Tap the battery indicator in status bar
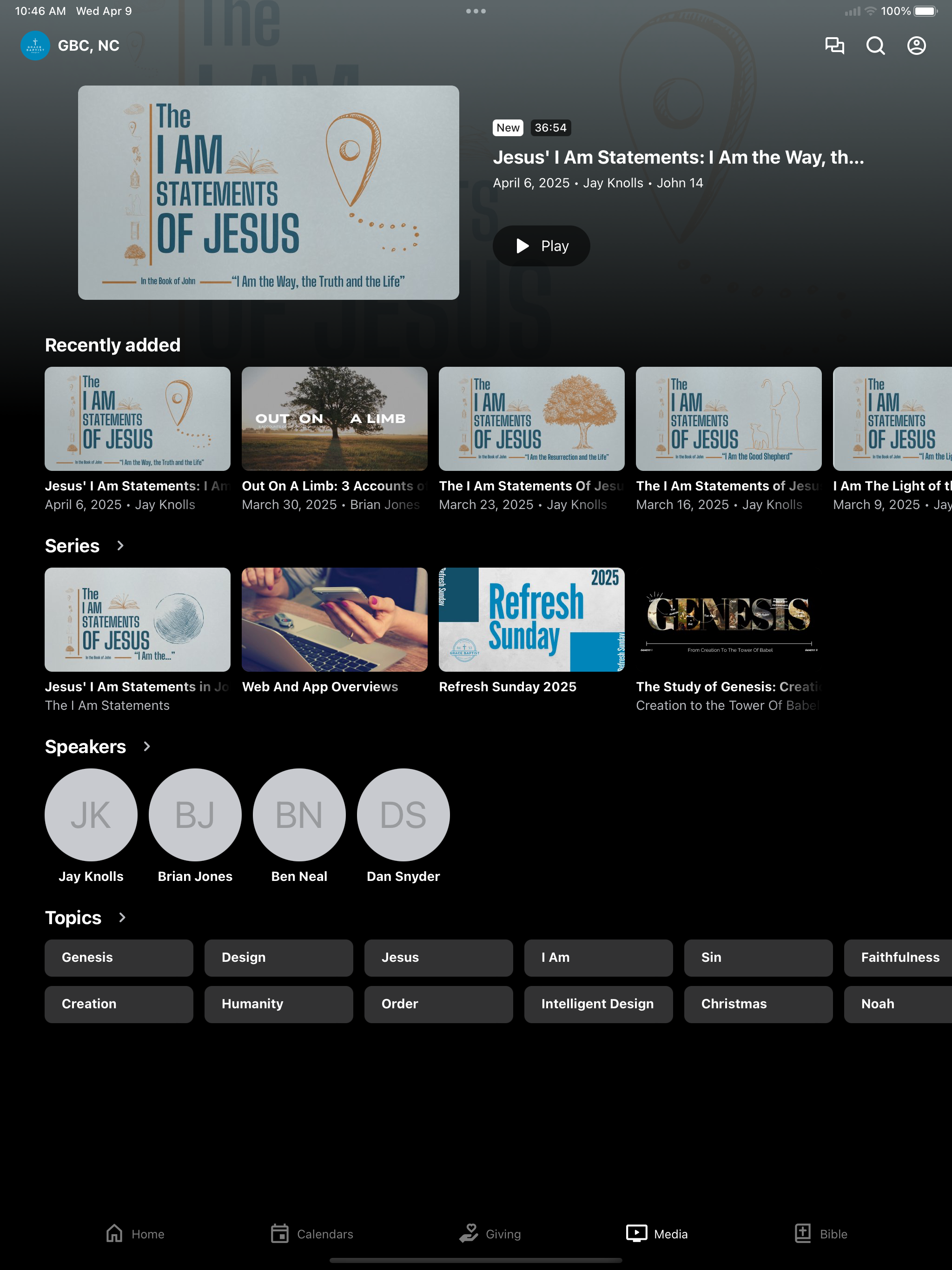The image size is (952, 1270). (926, 11)
